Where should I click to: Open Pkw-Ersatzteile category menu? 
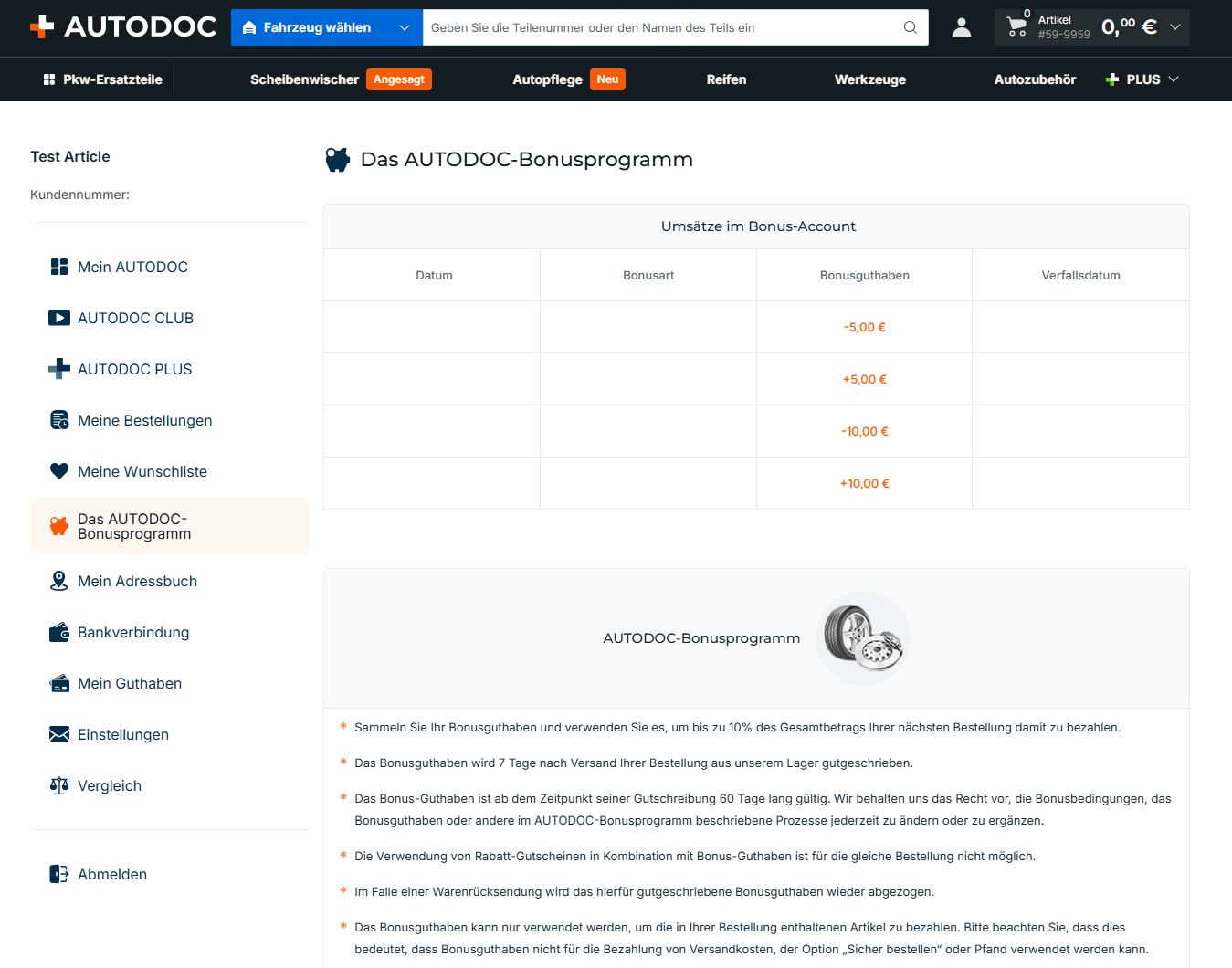102,79
